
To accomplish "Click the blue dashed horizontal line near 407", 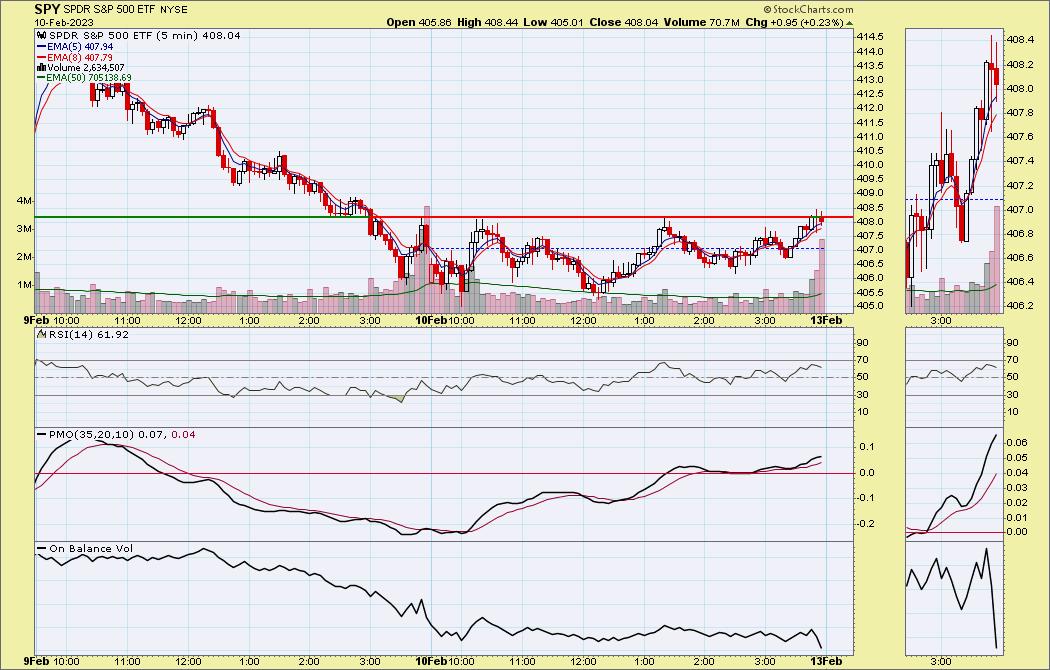I will [629, 249].
